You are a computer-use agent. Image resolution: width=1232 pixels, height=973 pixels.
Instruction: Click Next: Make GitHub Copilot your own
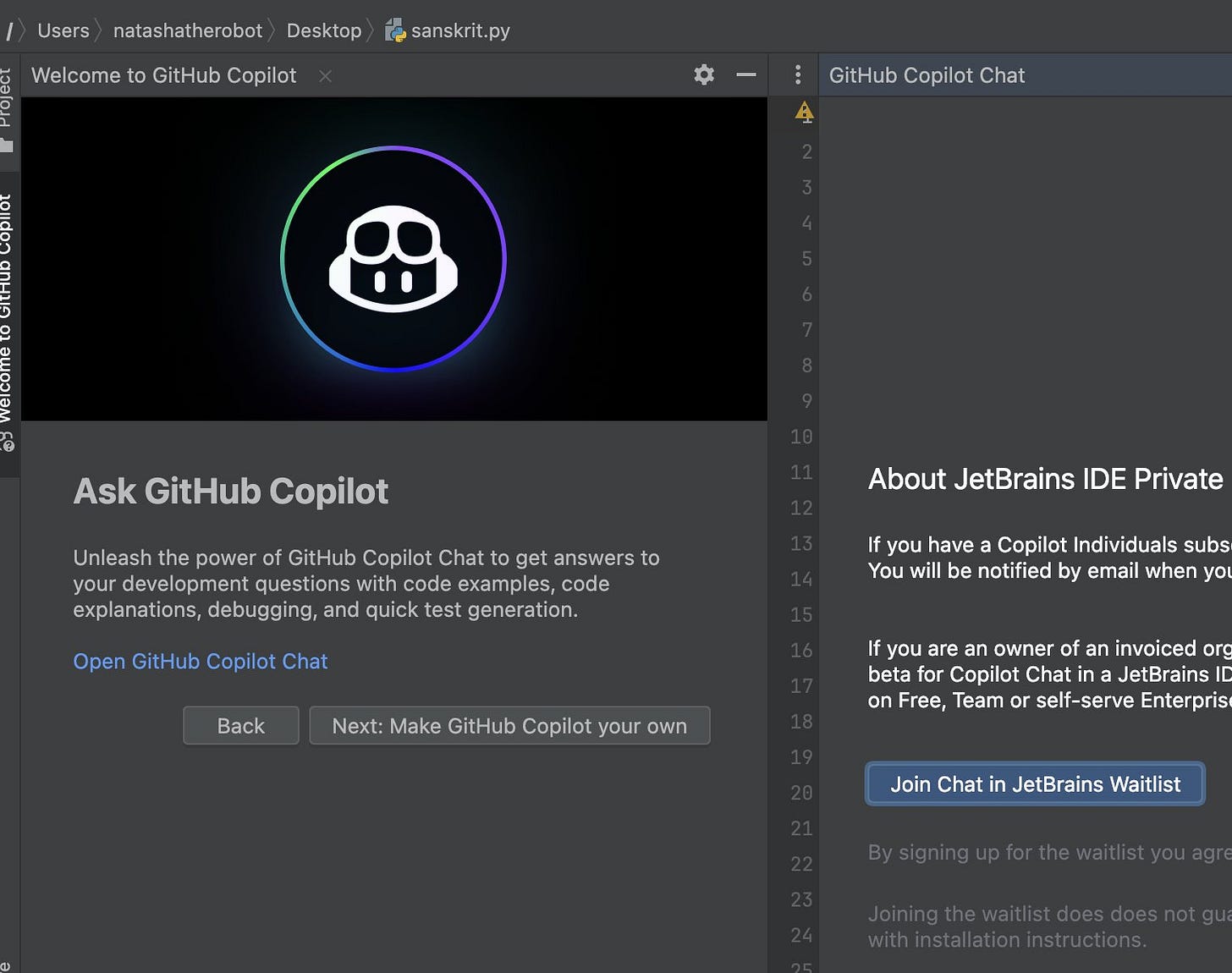pyautogui.click(x=509, y=726)
